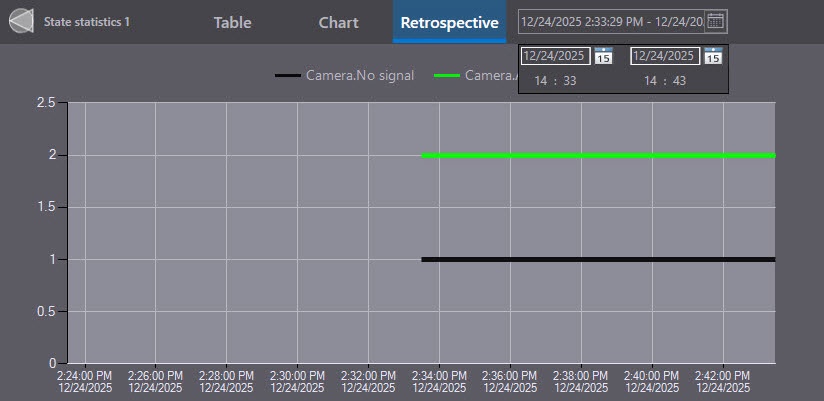Click the date range text field
Image resolution: width=824 pixels, height=401 pixels.
pos(611,21)
